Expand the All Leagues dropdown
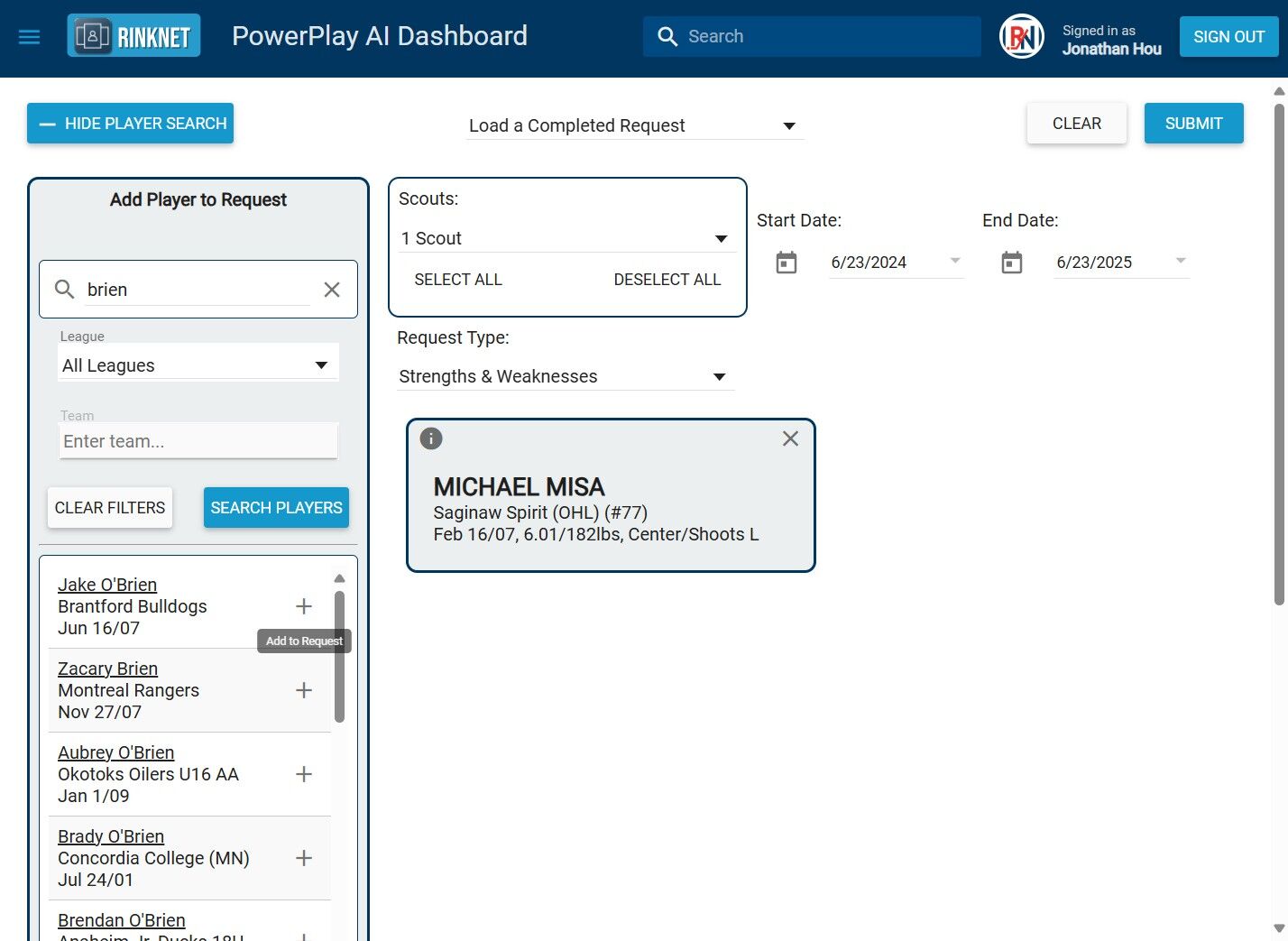Screen dimensions: 1288x941 (x=198, y=365)
